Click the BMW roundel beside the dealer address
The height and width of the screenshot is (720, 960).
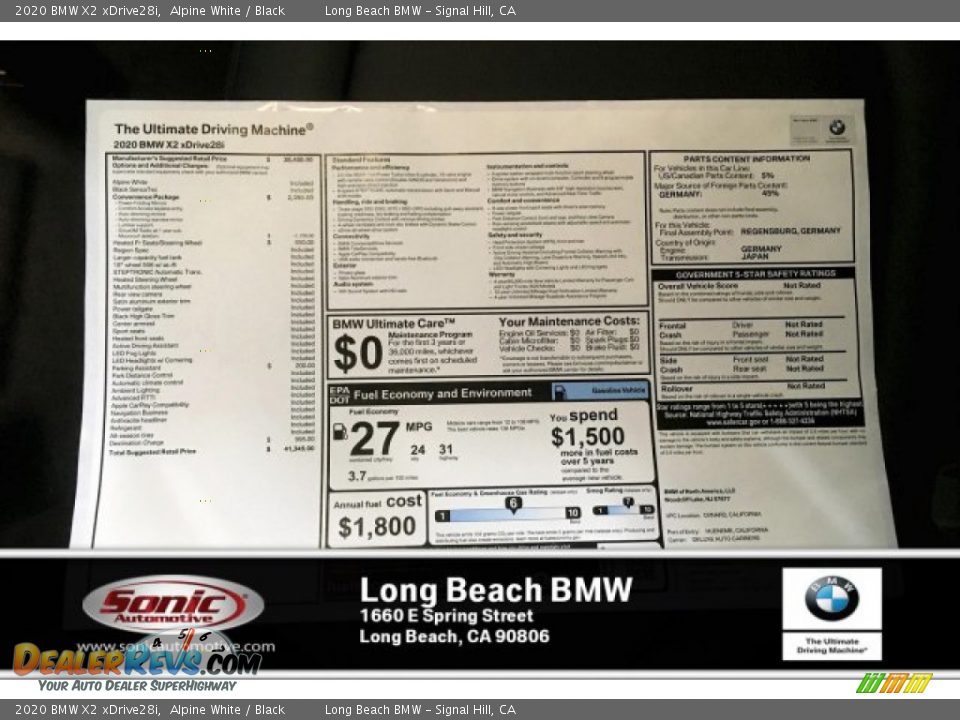pos(831,598)
